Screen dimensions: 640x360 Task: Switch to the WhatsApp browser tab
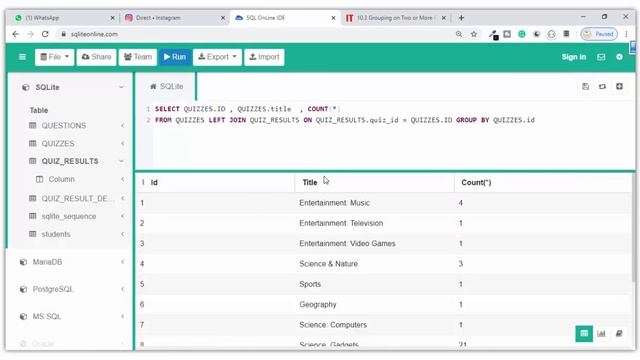(63, 18)
